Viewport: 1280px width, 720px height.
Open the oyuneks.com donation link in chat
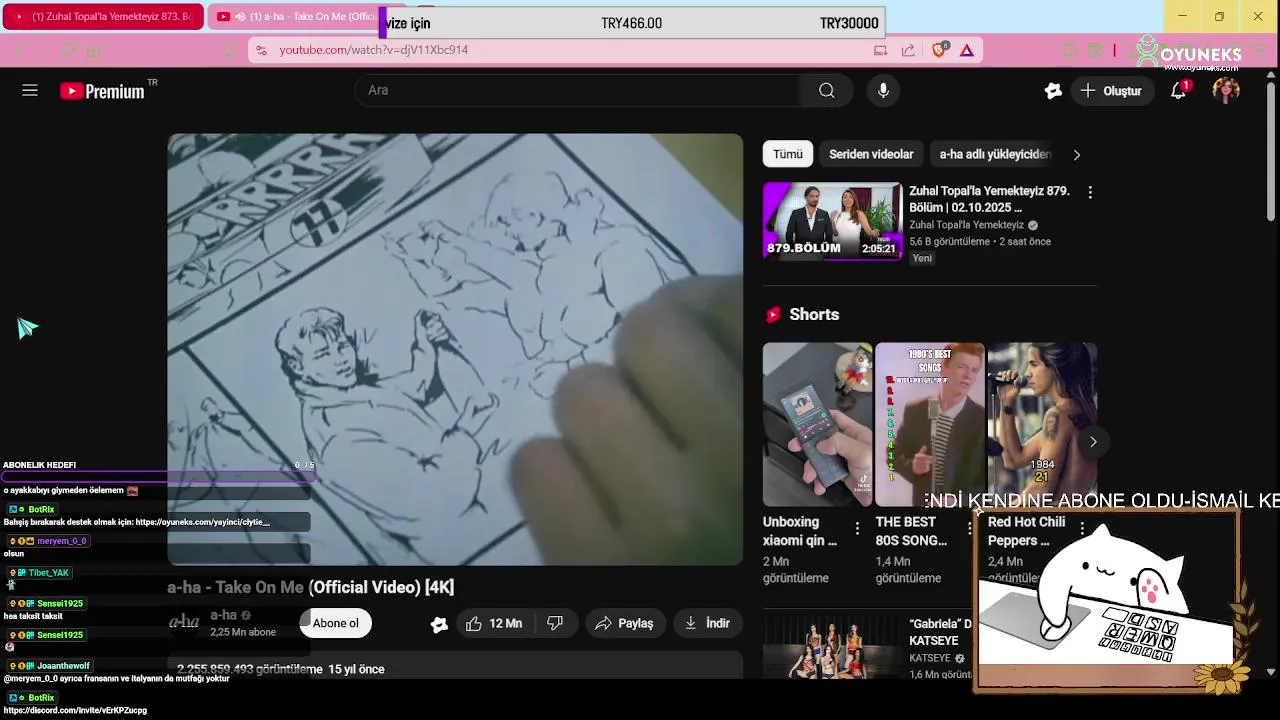pyautogui.click(x=202, y=522)
